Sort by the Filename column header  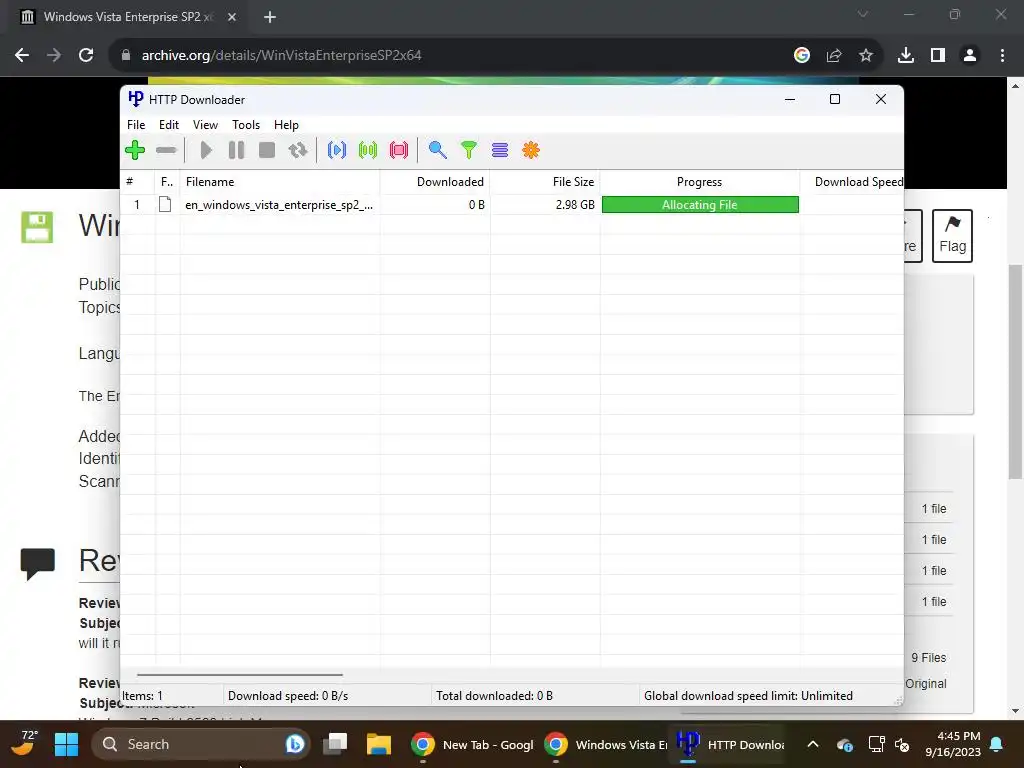pos(280,182)
